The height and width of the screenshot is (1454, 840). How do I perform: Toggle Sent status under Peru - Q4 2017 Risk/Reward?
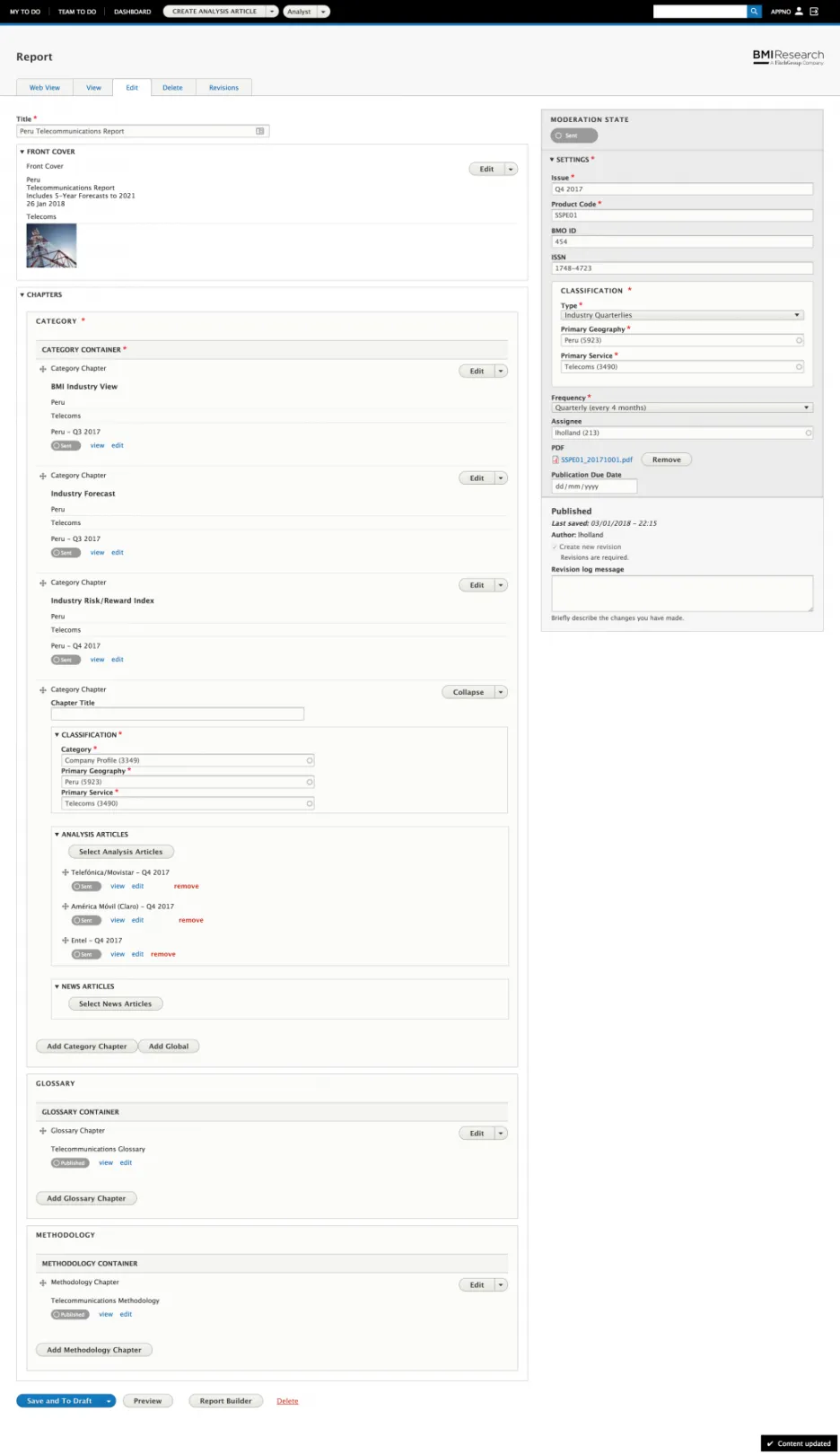[x=66, y=660]
